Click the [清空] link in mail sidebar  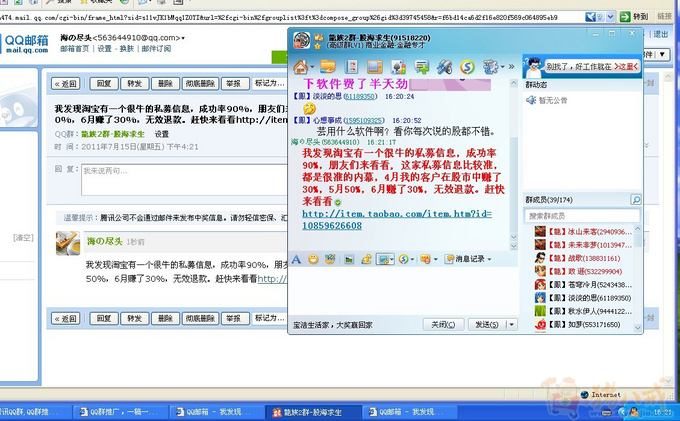point(23,238)
